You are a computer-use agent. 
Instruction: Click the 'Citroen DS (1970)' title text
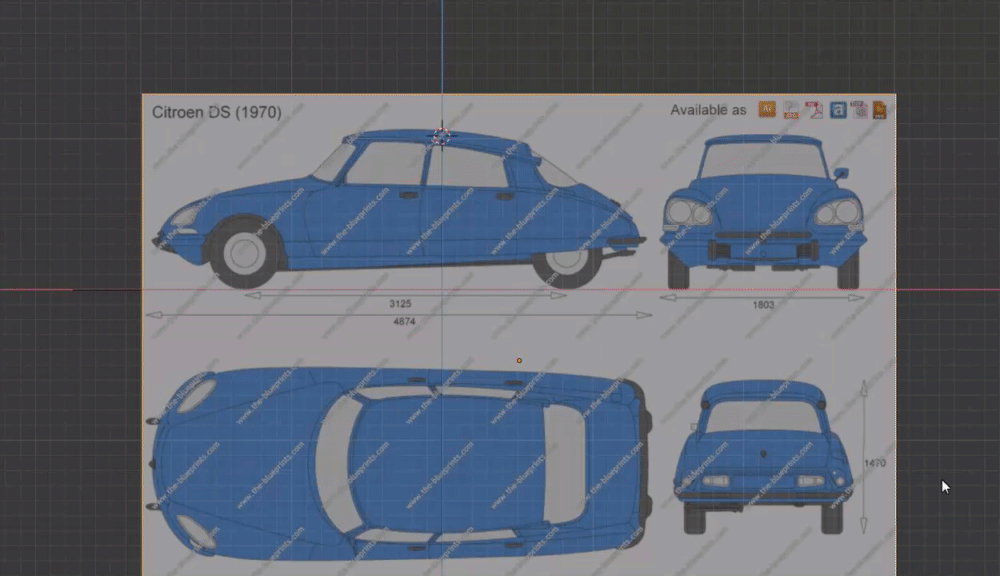[x=217, y=112]
